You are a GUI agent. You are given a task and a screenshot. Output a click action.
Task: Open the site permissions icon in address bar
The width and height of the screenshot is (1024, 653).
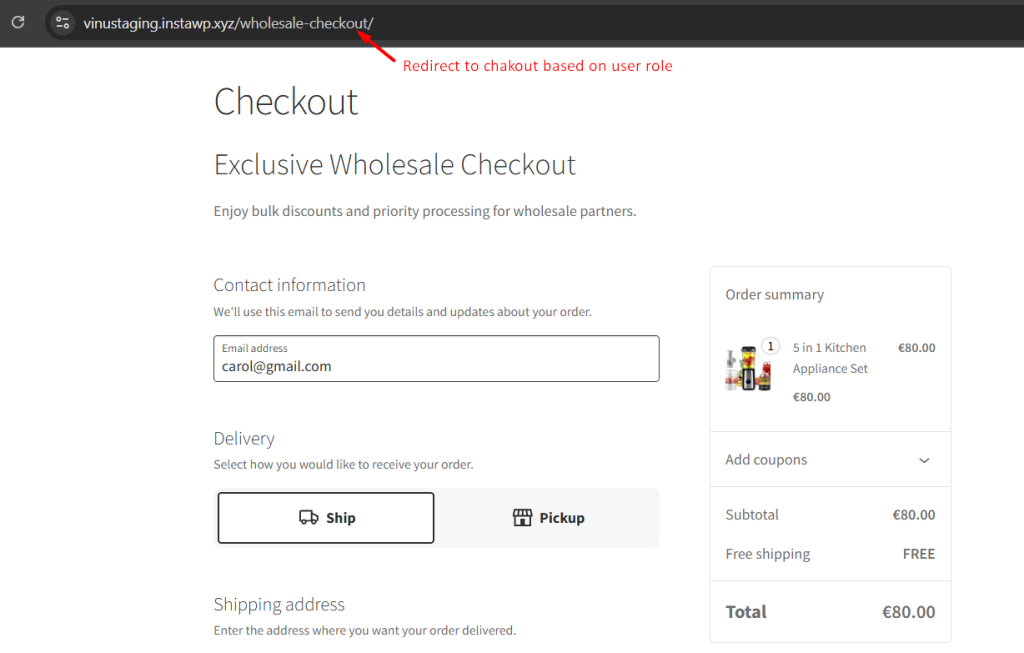(61, 22)
